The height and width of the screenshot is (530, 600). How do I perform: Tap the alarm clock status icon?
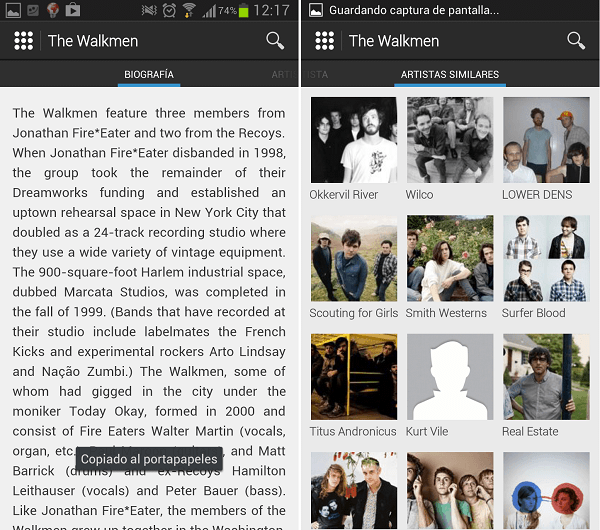coord(169,10)
